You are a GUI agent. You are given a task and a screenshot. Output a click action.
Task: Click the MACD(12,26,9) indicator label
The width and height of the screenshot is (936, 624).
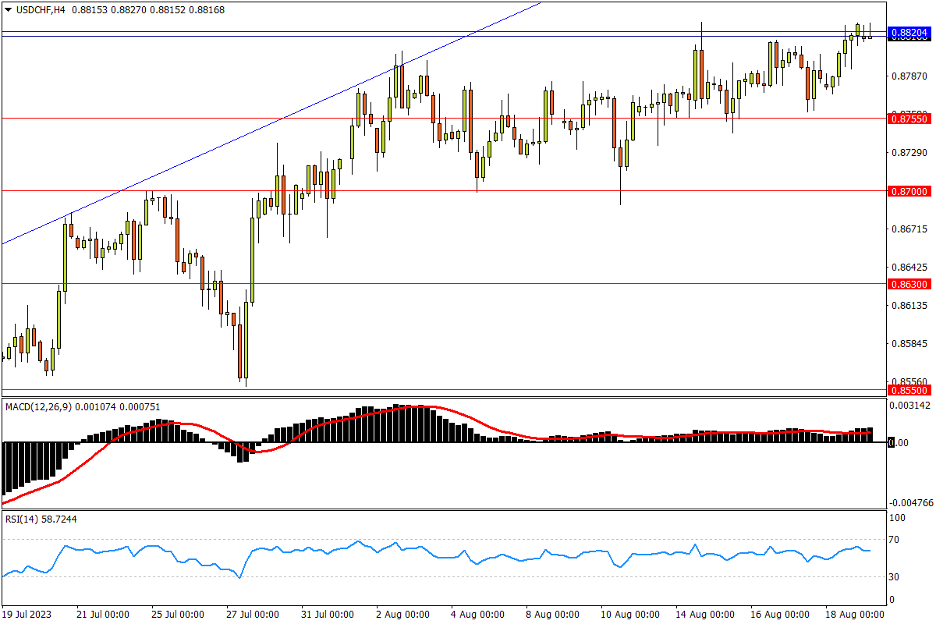click(x=39, y=407)
